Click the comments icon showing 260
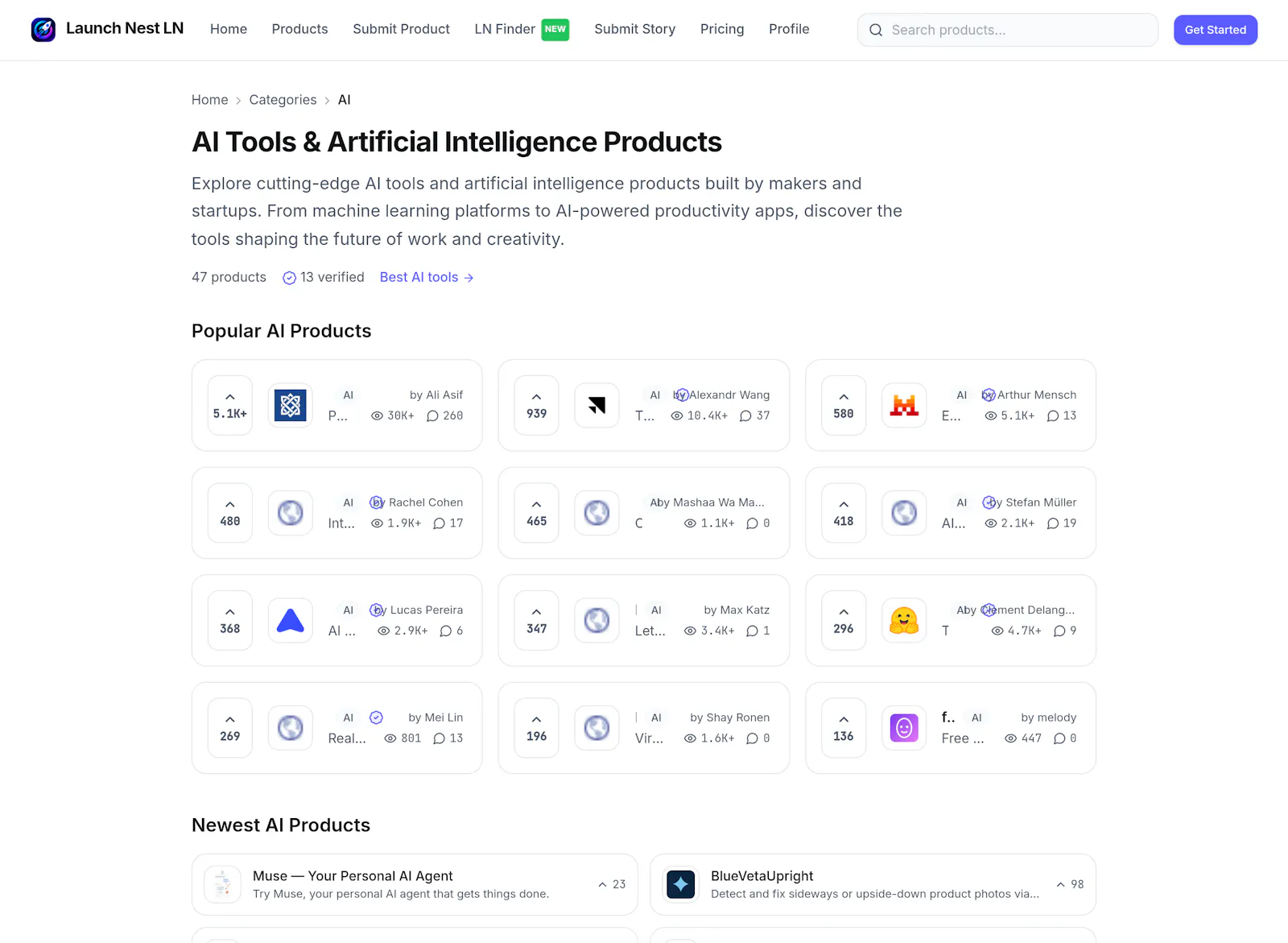 (432, 416)
